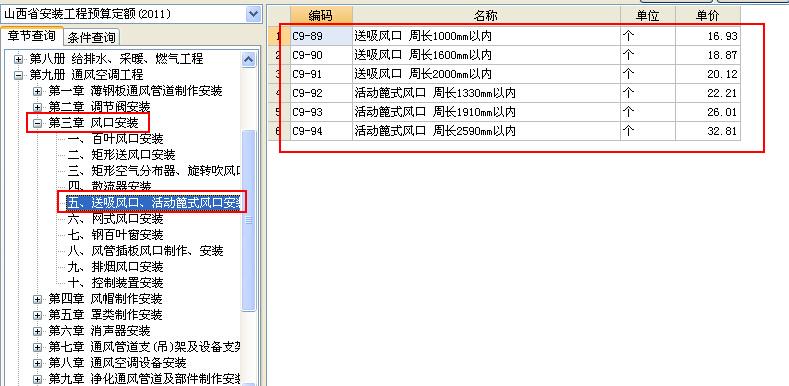Click 送吸风口 周长2000mm以内 name cell
This screenshot has width=789, height=386.
click(486, 74)
